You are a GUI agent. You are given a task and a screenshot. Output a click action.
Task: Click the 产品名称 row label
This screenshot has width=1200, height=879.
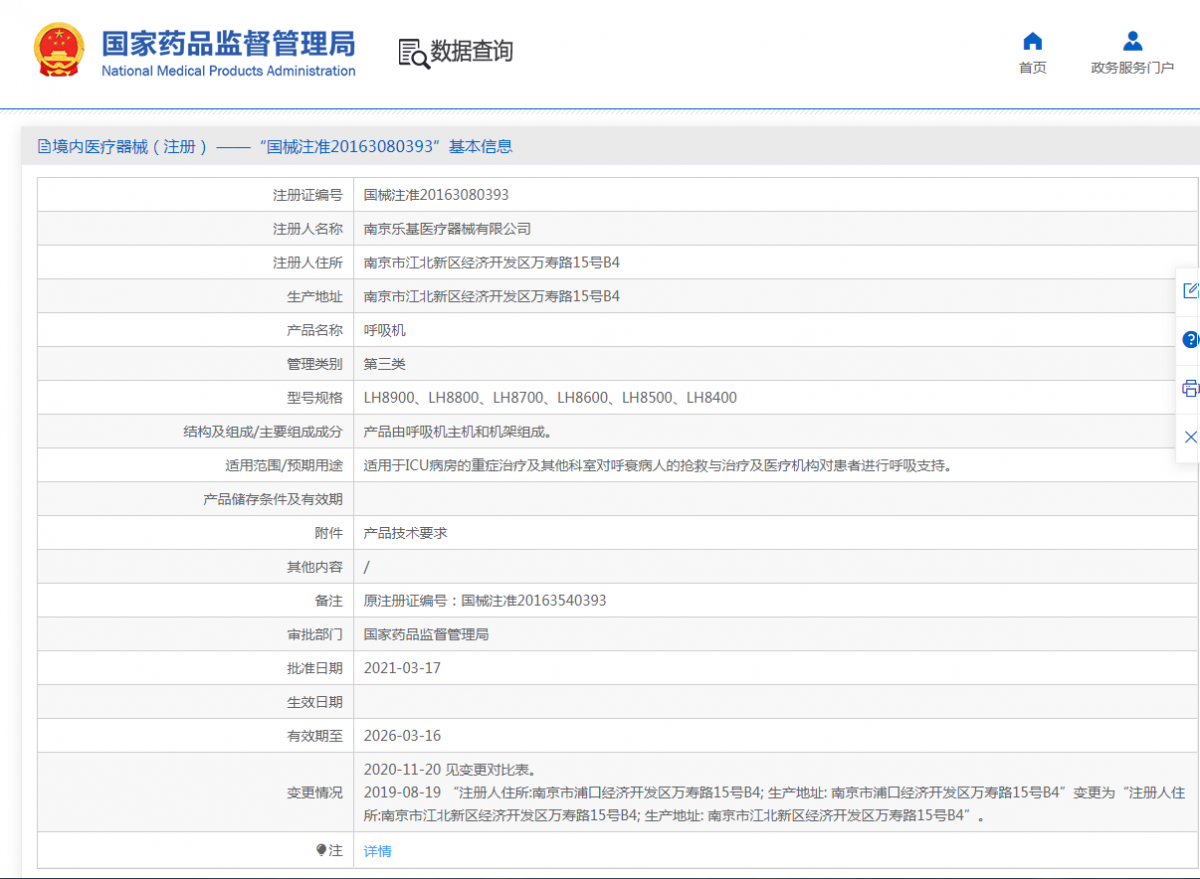click(315, 330)
